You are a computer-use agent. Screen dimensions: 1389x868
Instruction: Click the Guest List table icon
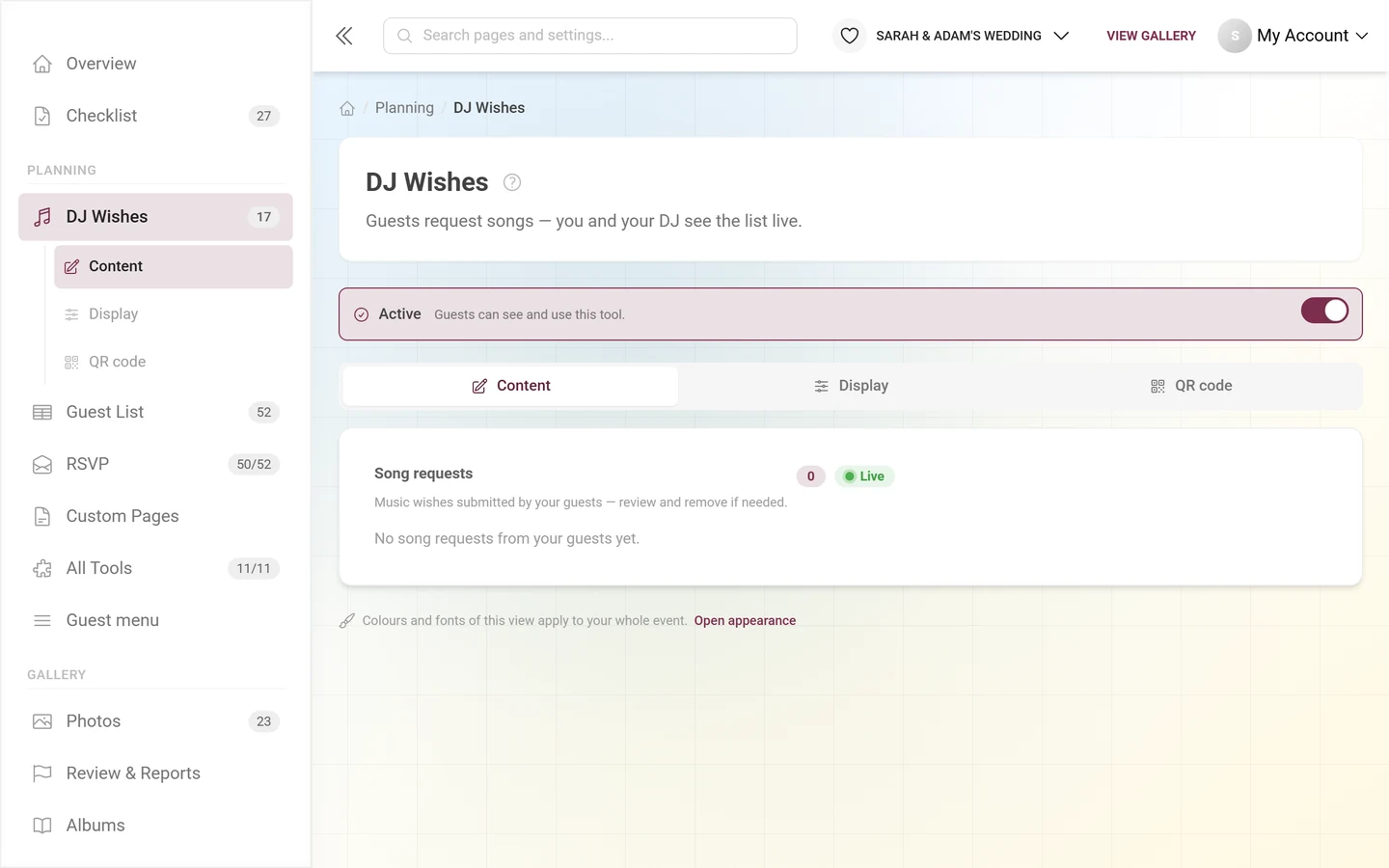[42, 412]
